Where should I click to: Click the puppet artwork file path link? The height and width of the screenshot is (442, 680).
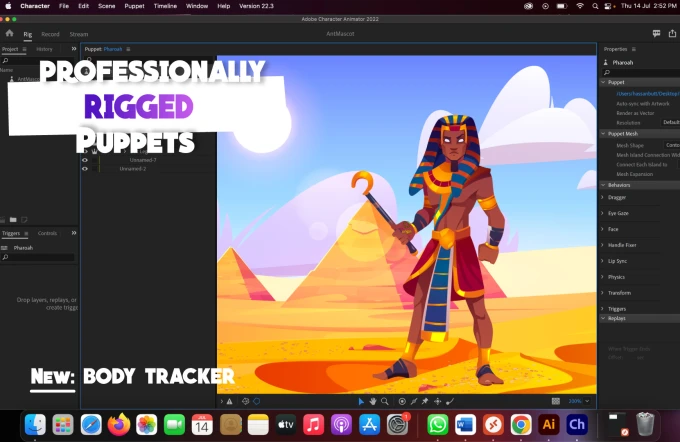(648, 94)
